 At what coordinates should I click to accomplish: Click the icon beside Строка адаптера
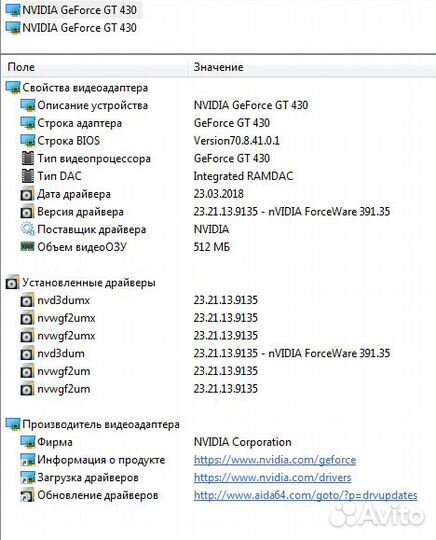tap(28, 123)
